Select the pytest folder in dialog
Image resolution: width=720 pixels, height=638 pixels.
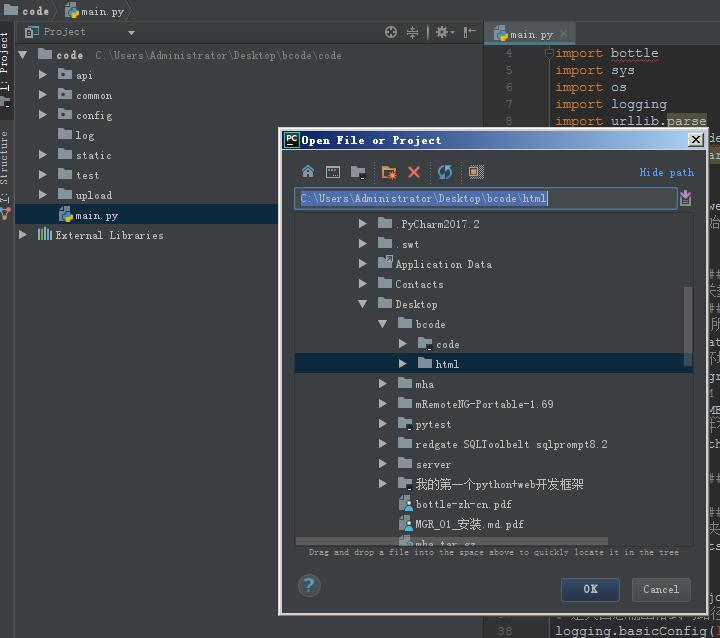[x=425, y=424]
